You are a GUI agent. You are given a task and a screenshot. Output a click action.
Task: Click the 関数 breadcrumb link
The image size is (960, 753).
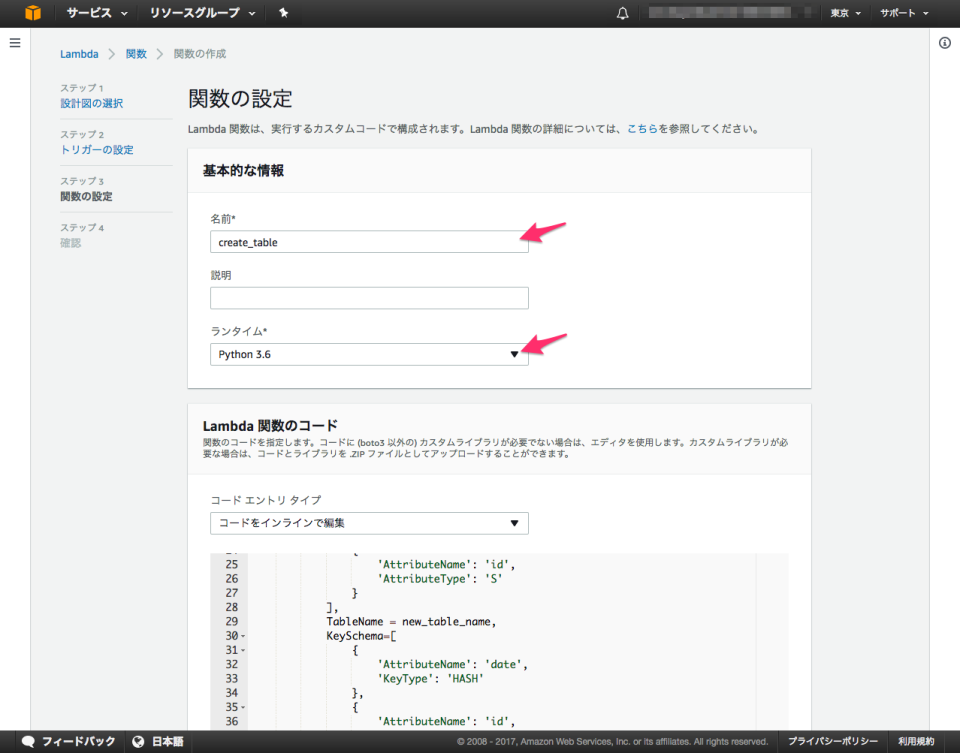click(136, 54)
